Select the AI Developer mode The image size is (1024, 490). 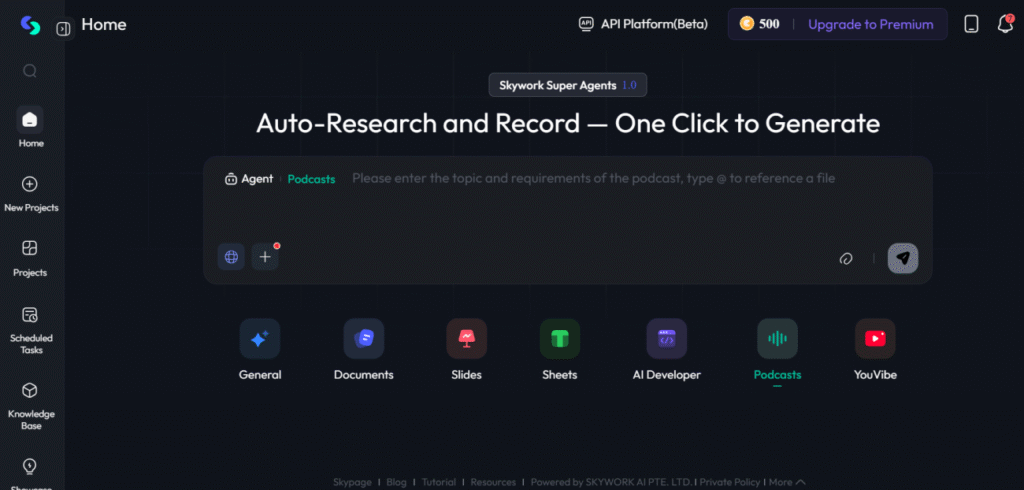point(666,349)
